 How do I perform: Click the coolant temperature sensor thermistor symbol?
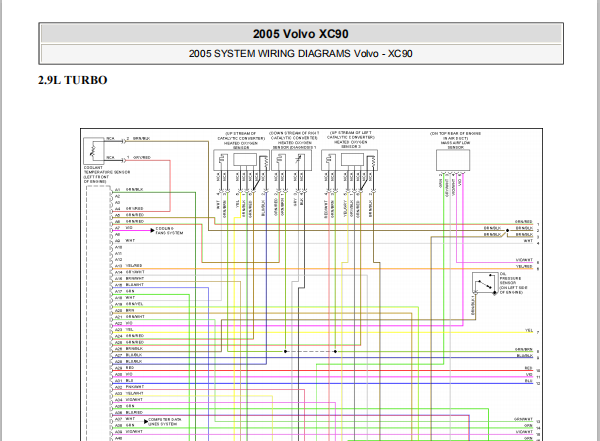point(94,151)
